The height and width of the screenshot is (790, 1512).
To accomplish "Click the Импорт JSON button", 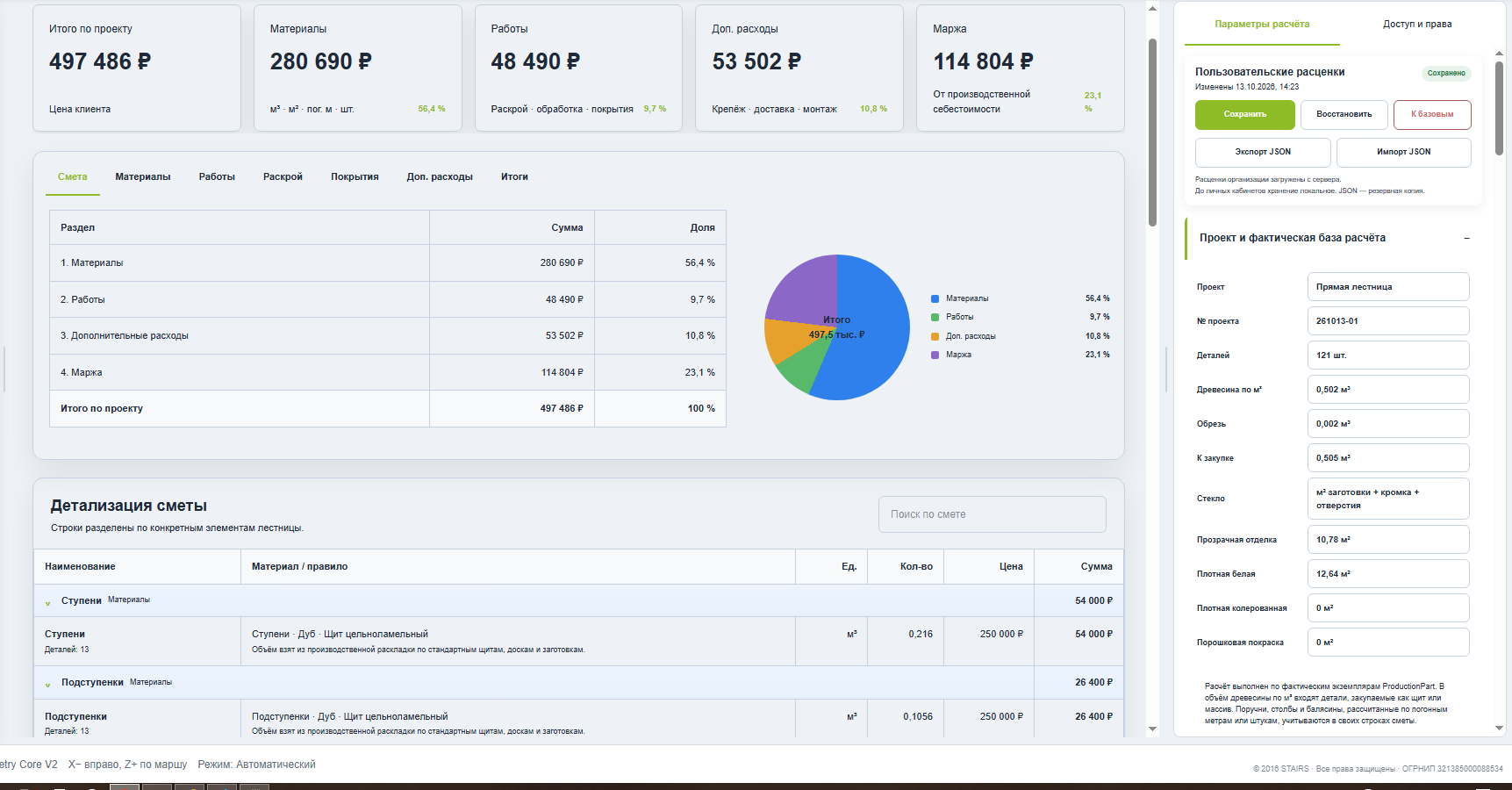I will [x=1403, y=153].
